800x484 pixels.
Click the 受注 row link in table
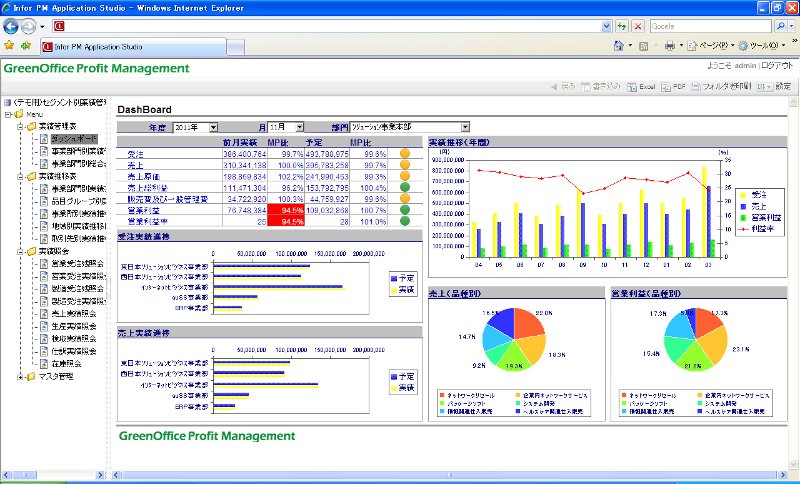pyautogui.click(x=135, y=154)
